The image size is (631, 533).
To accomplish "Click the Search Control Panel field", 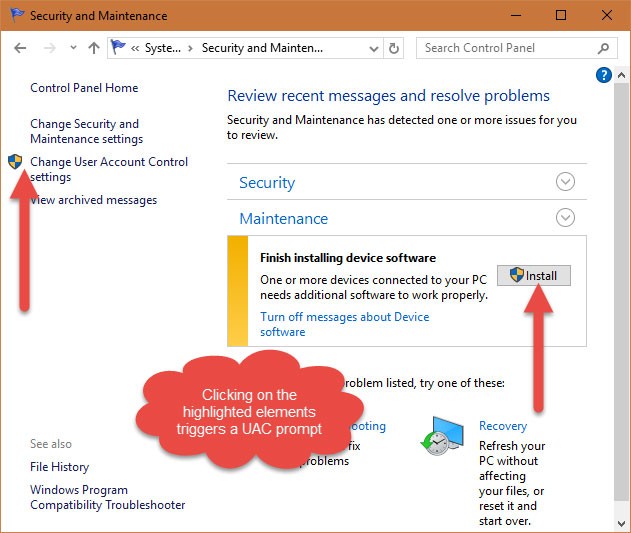I will 516,48.
